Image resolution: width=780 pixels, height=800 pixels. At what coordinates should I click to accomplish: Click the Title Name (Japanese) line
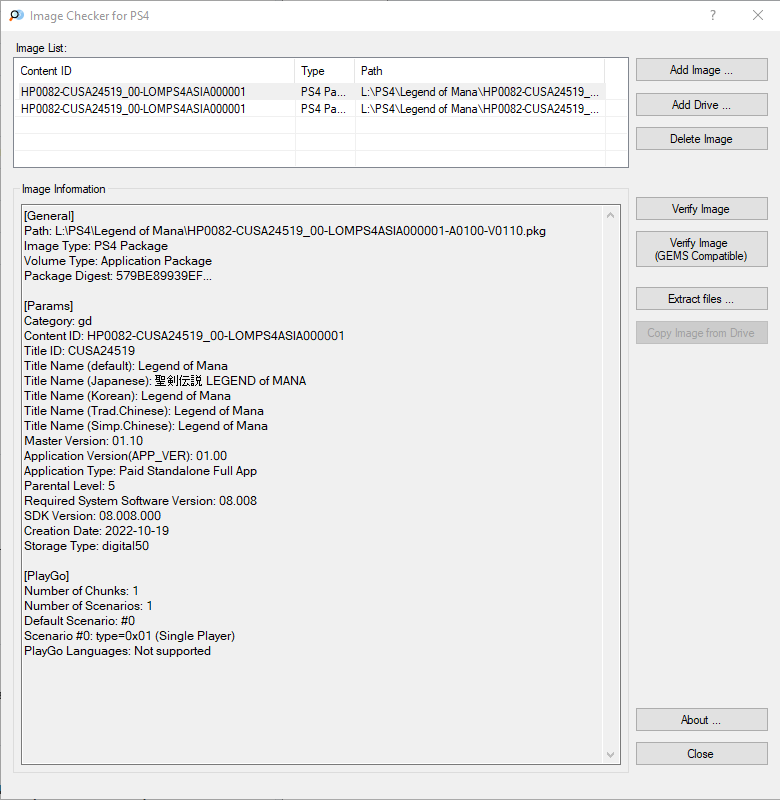click(165, 381)
